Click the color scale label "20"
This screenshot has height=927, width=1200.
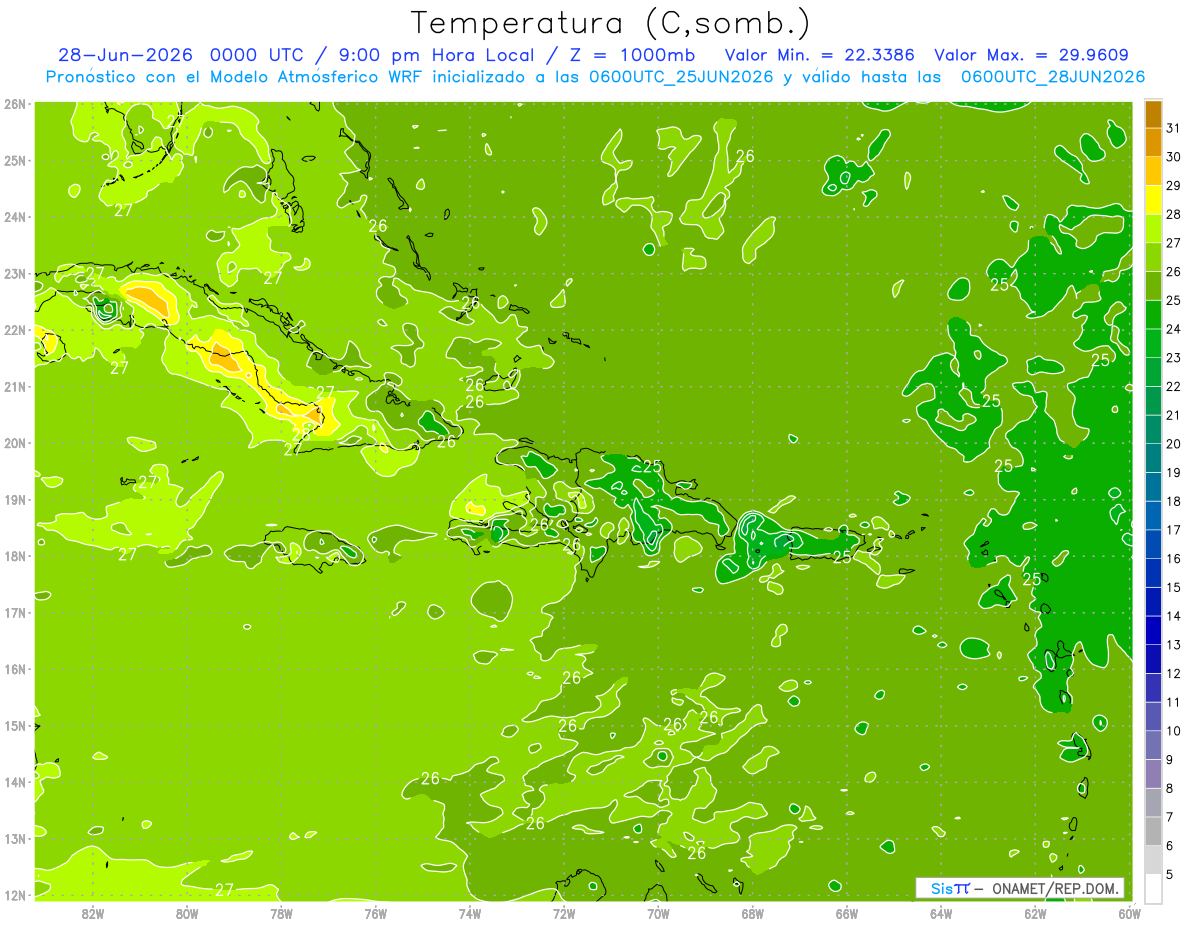1174,444
